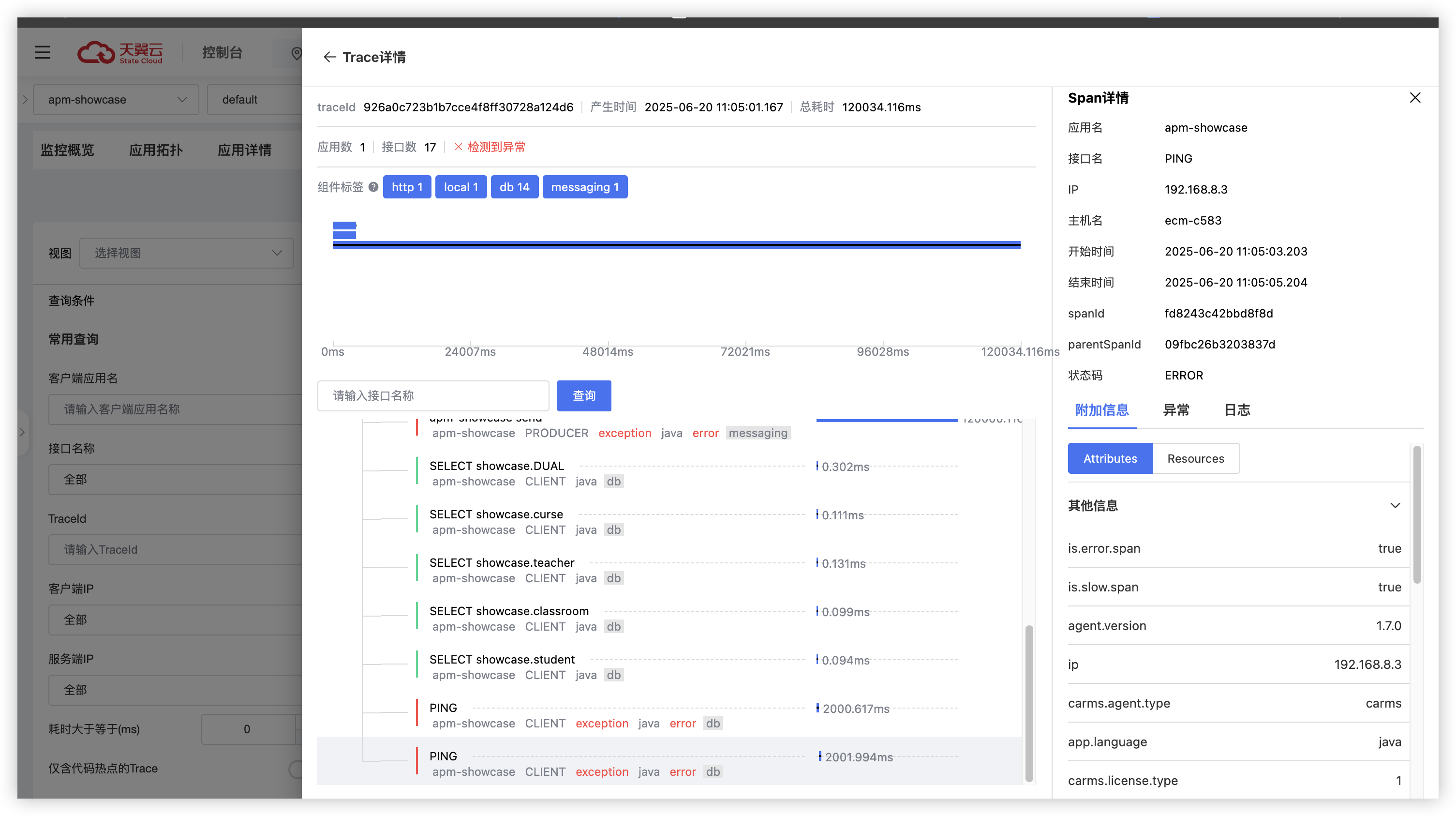Select the Resources button
Screen dimensions: 1456x816
coord(1196,459)
